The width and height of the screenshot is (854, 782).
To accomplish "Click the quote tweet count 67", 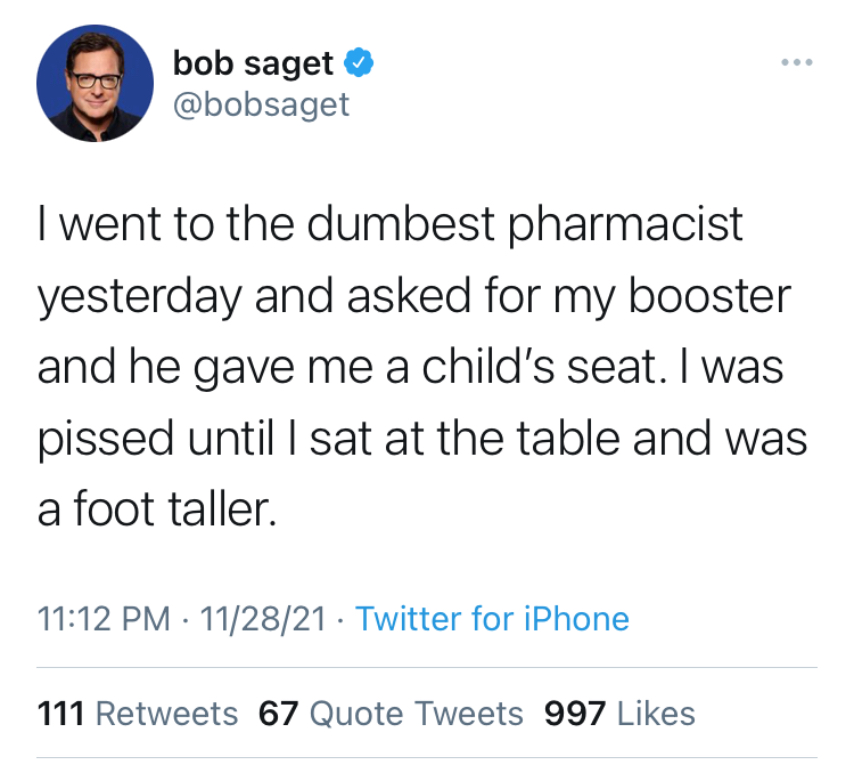I will (279, 714).
